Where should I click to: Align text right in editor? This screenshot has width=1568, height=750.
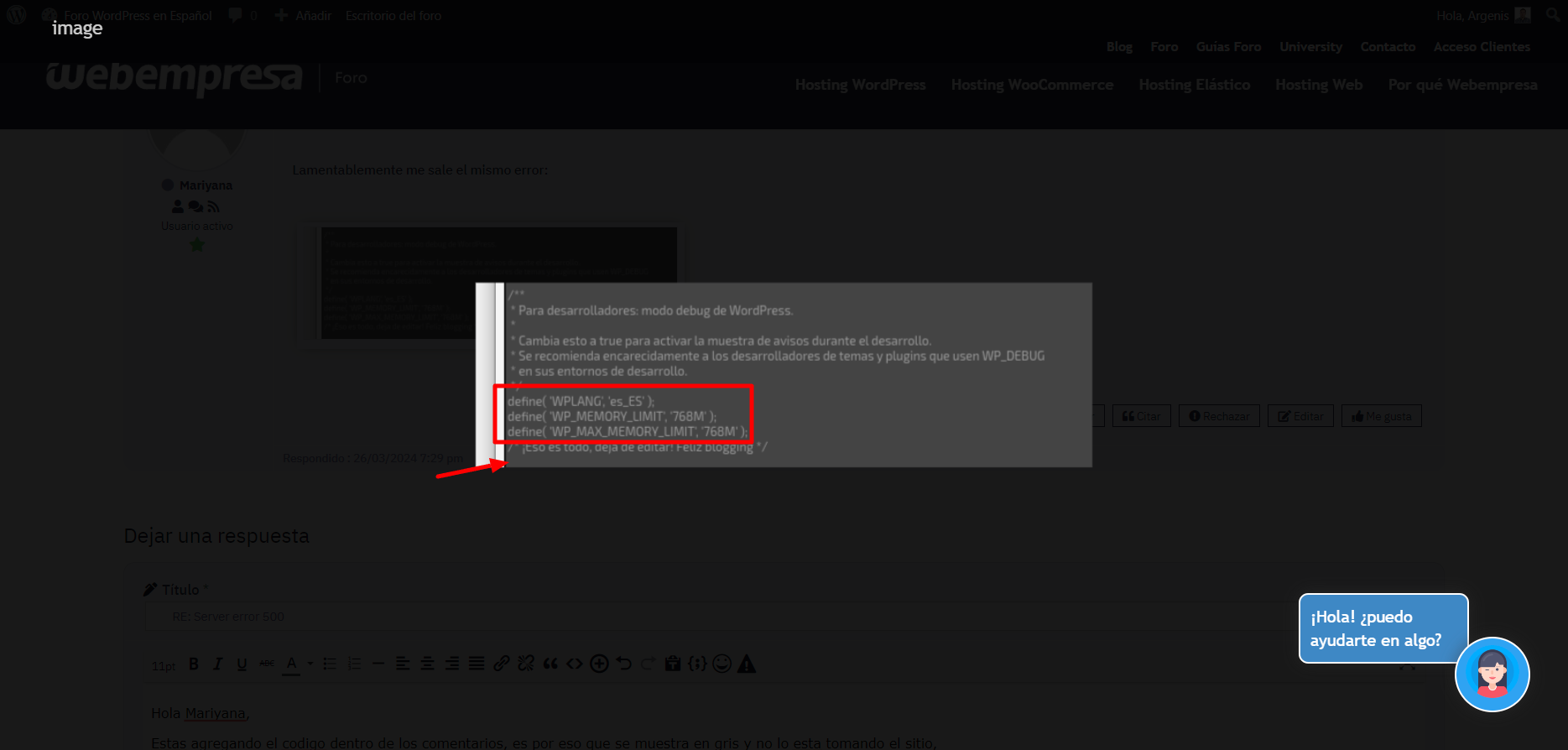click(451, 664)
